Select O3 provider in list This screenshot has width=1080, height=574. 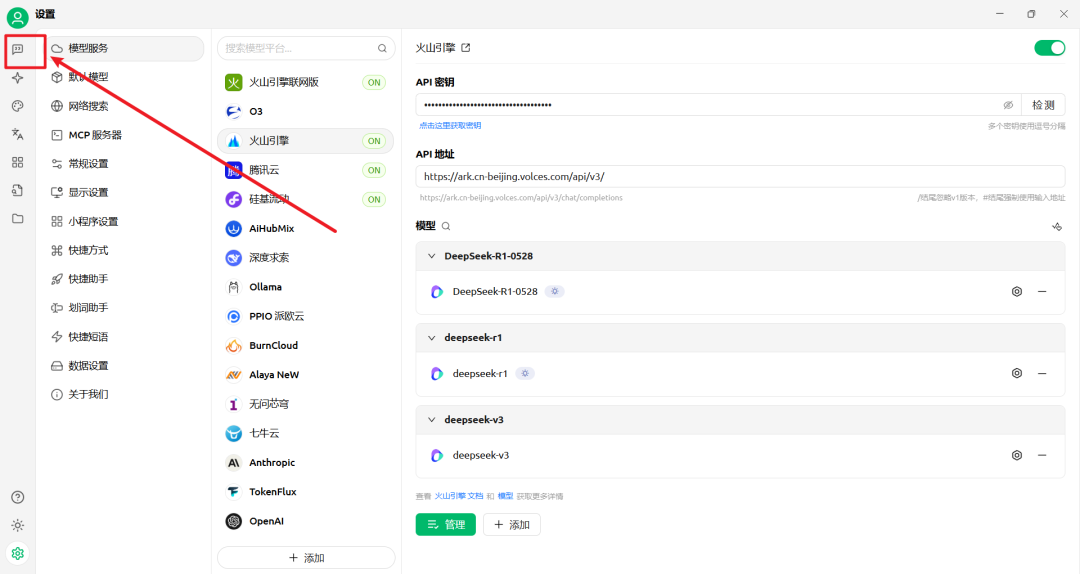tap(306, 111)
